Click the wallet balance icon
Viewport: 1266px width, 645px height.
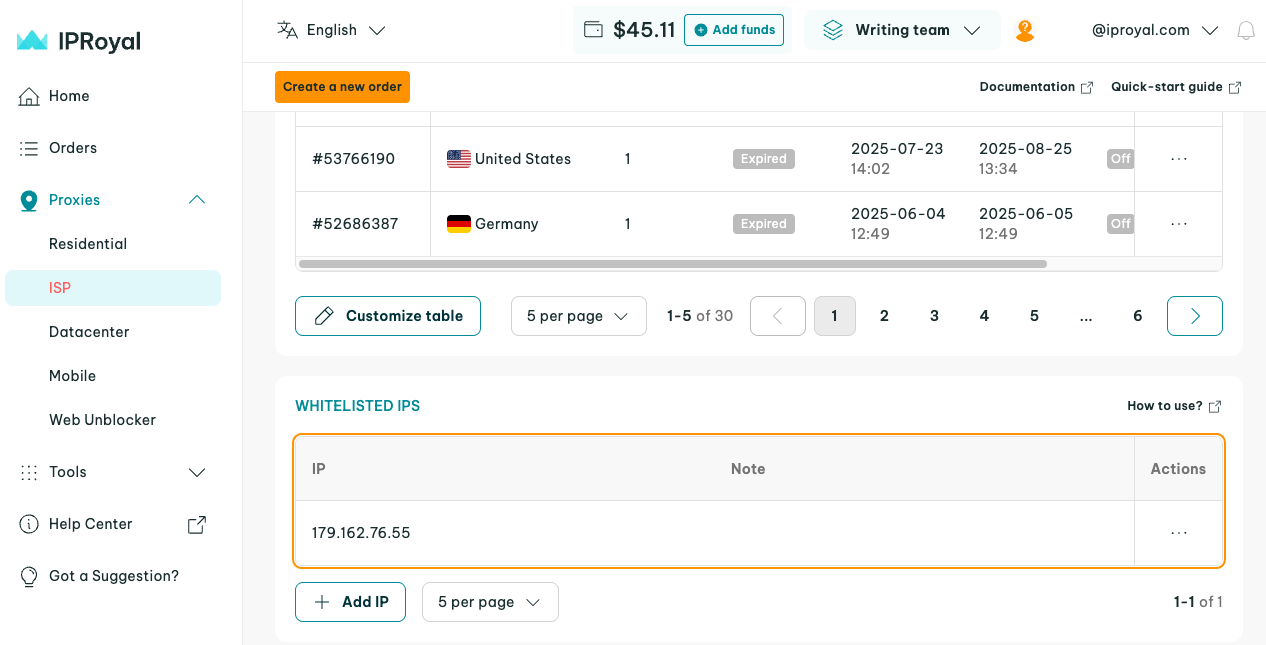click(593, 30)
